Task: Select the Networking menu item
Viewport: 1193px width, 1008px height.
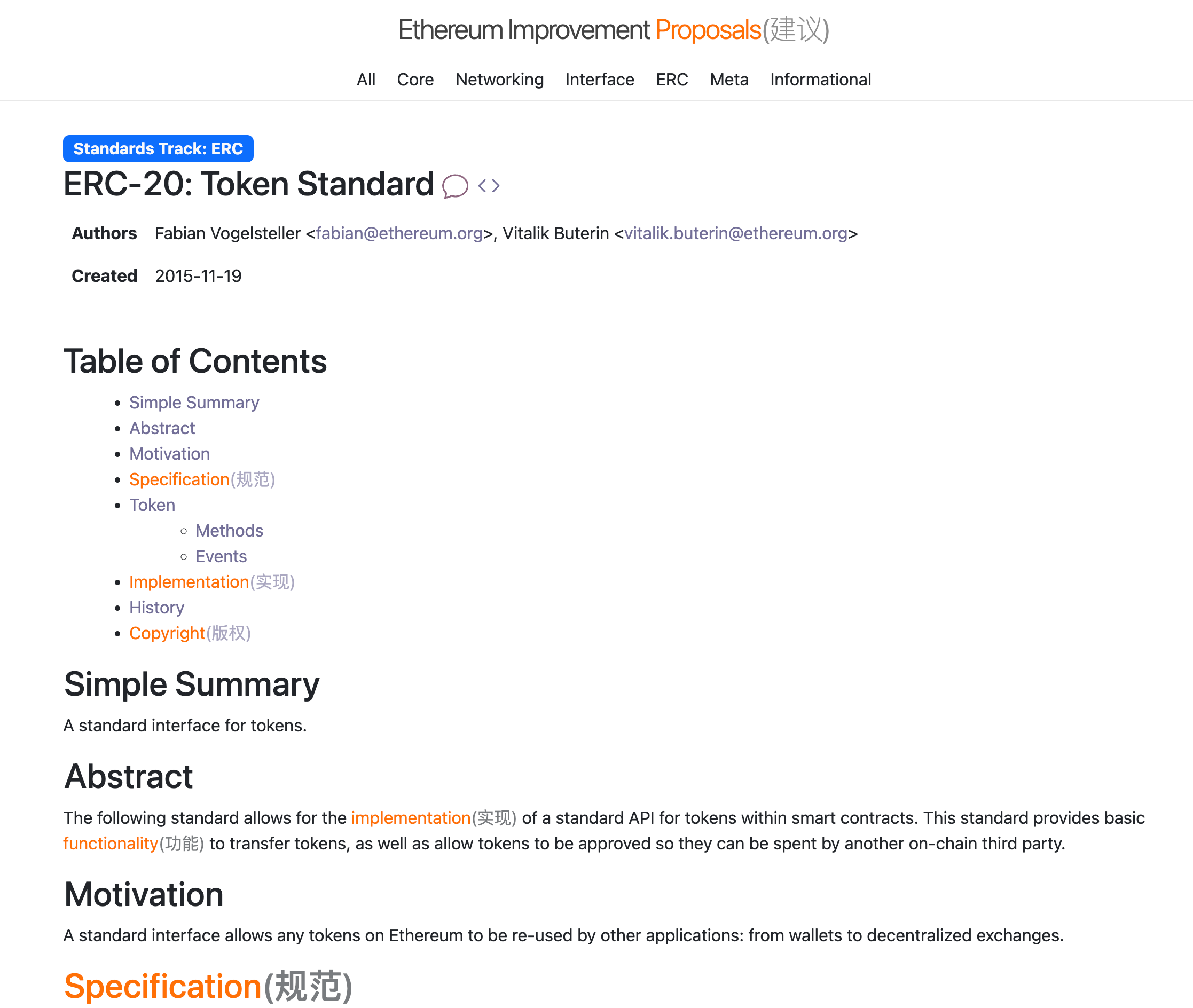Action: [499, 80]
